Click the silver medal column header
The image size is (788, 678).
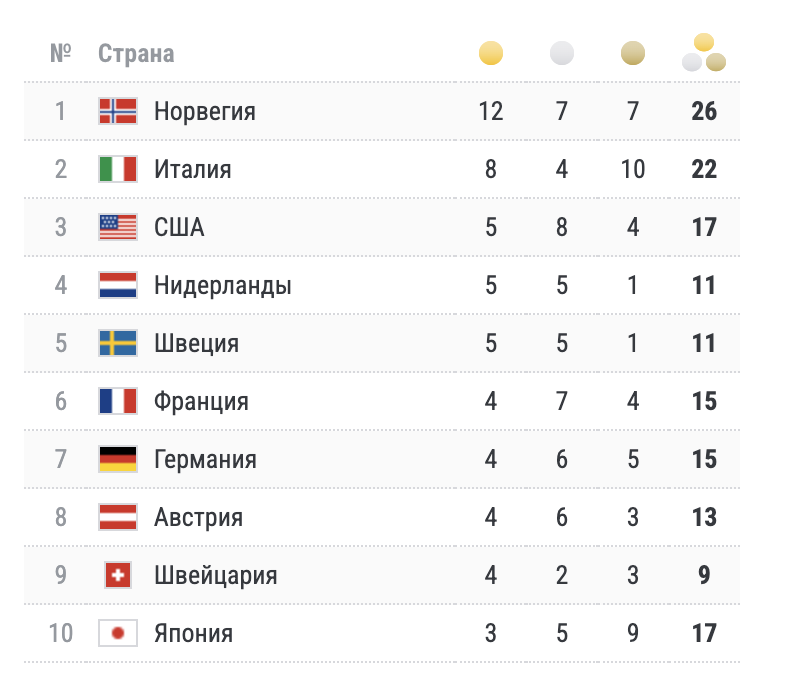(x=562, y=53)
